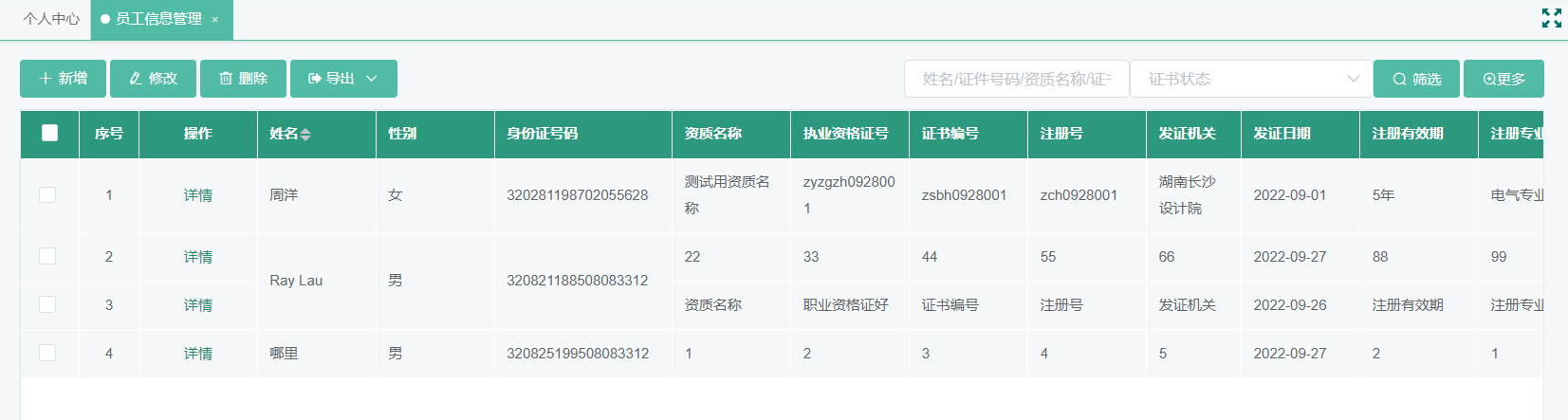
Task: Click the 新增 add button
Action: [x=63, y=79]
